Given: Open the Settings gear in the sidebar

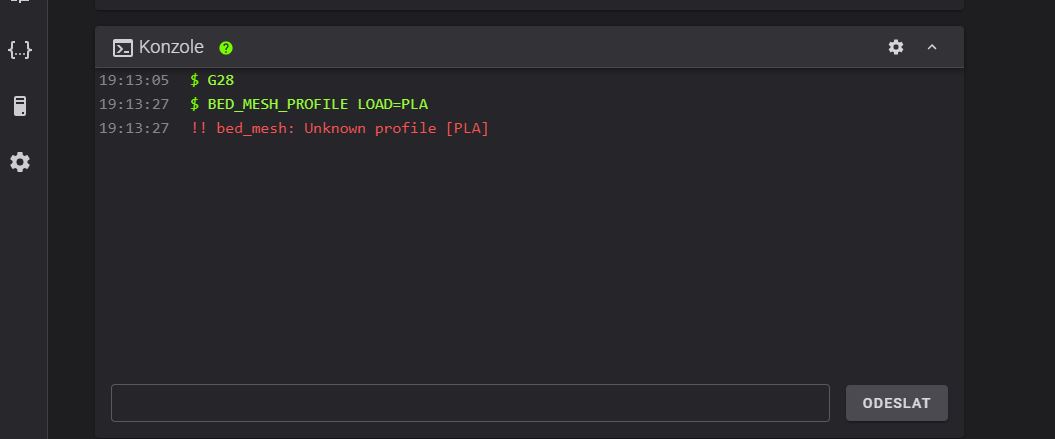Looking at the screenshot, I should (20, 162).
